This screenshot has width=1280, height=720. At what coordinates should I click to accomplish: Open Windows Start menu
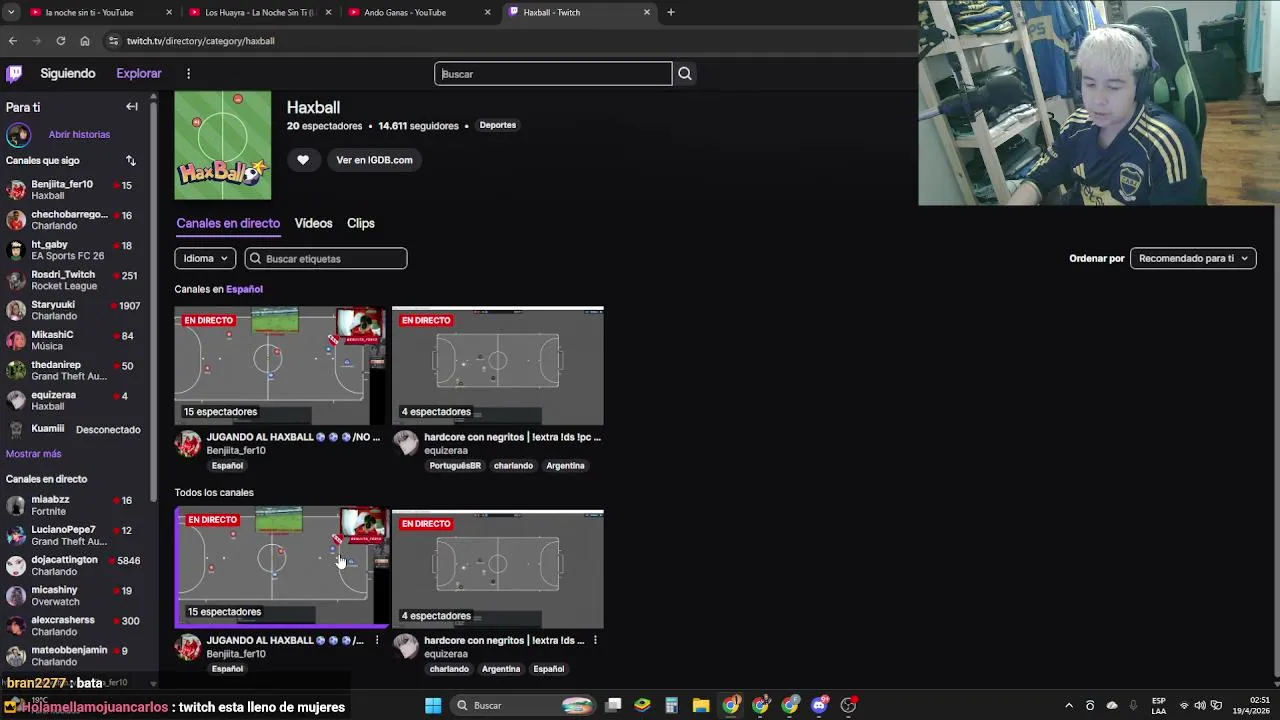point(433,705)
